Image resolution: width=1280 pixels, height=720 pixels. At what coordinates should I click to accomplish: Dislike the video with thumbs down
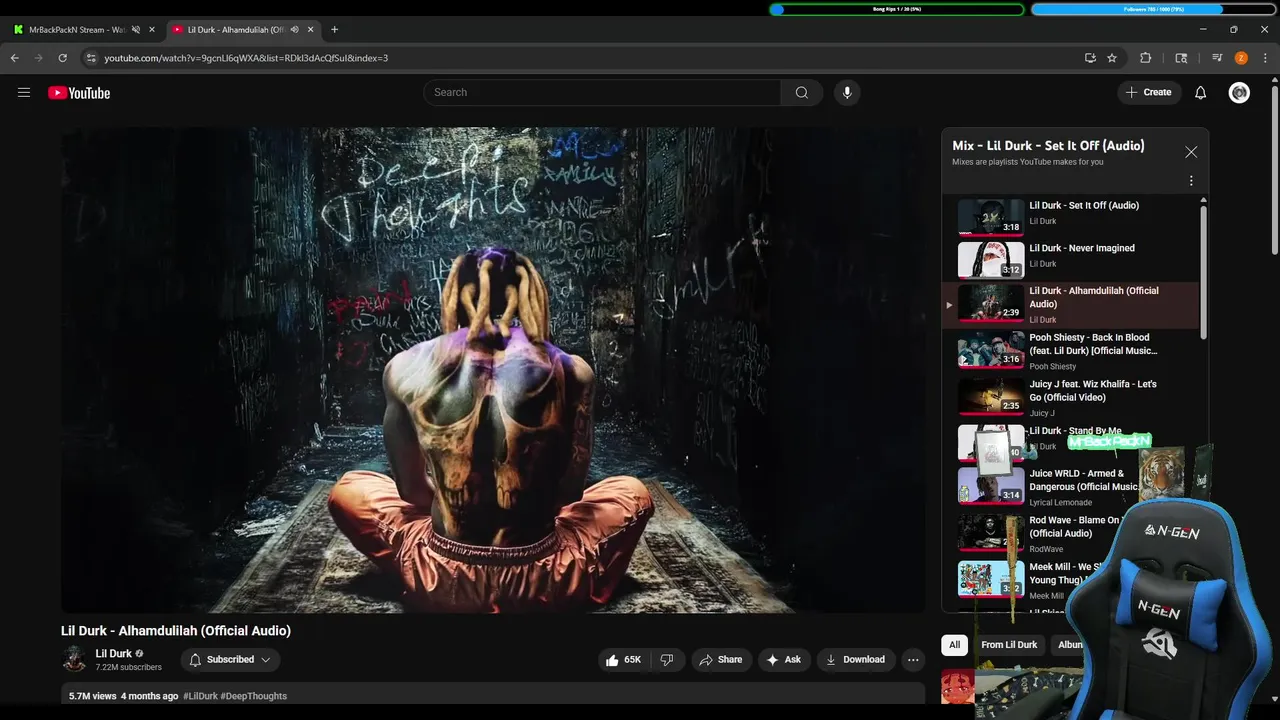[x=667, y=660]
